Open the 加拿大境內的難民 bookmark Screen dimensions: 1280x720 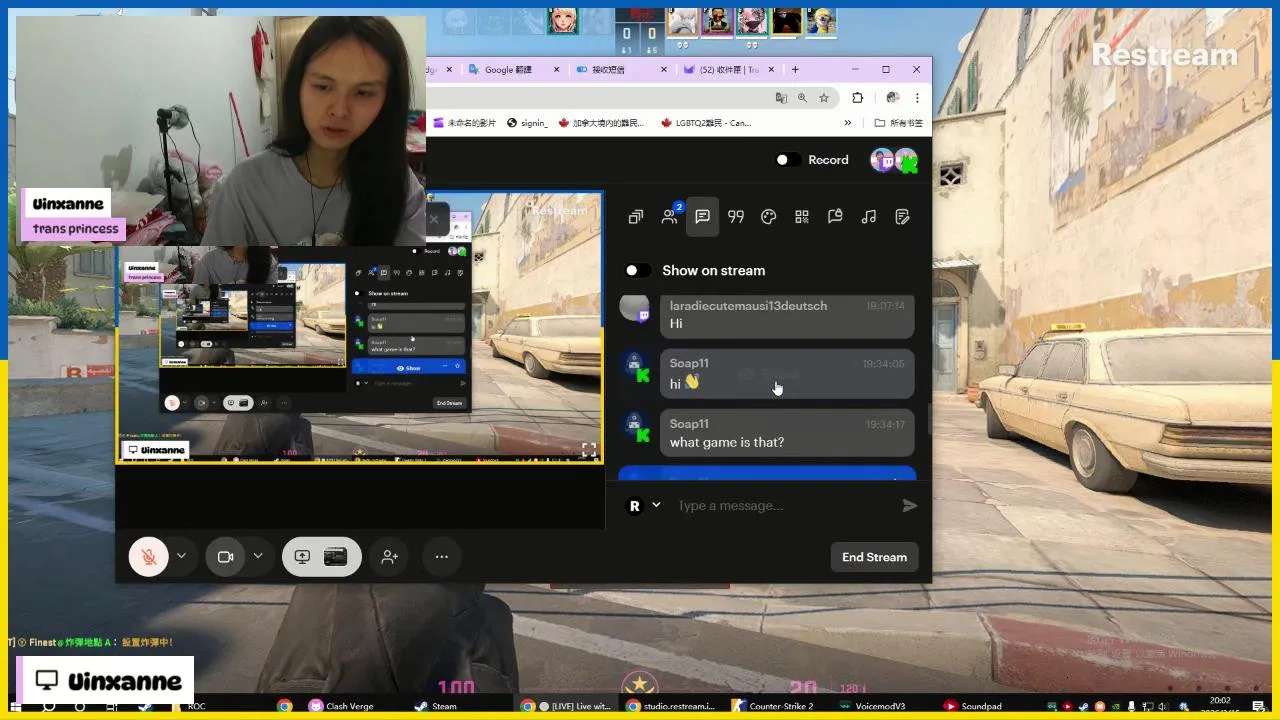tap(601, 123)
